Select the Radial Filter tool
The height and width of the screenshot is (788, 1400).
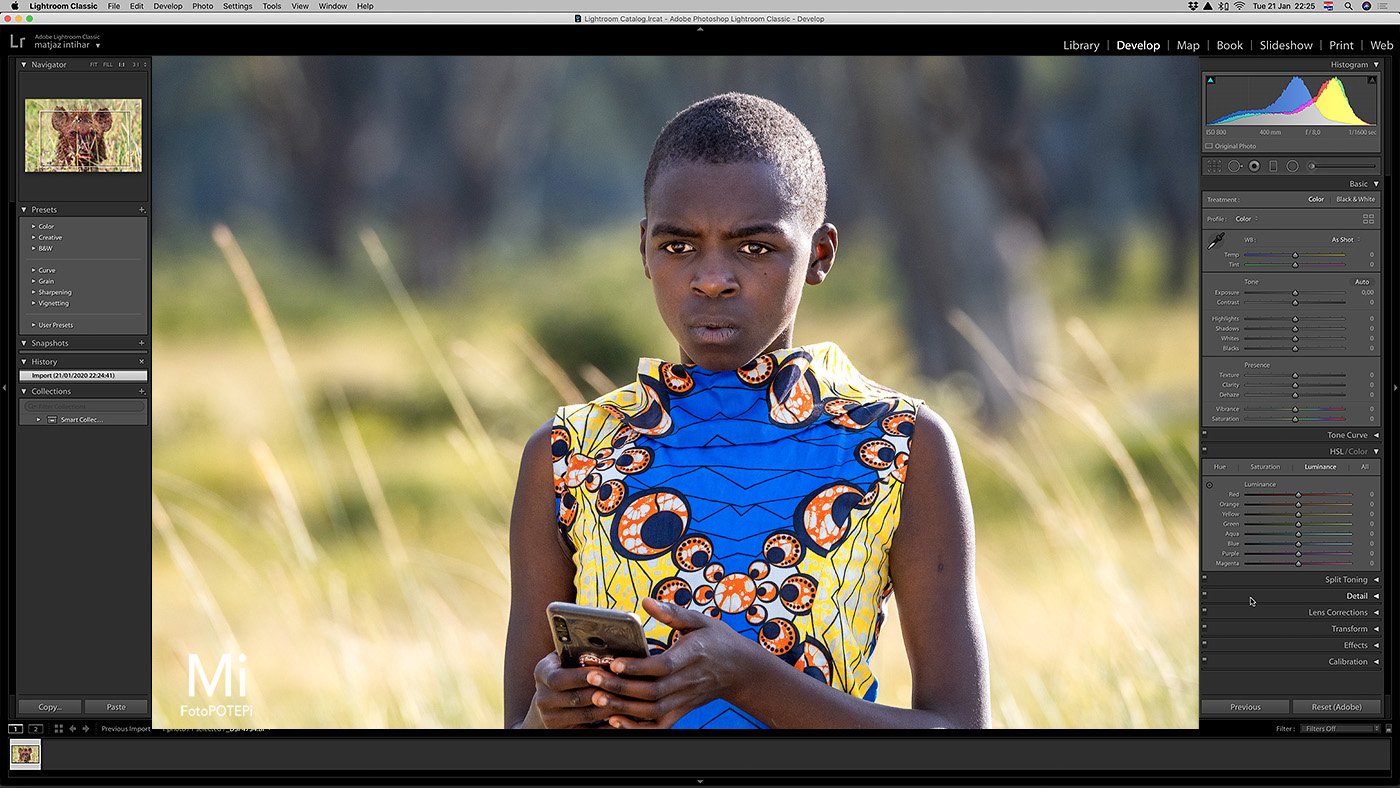(1292, 166)
